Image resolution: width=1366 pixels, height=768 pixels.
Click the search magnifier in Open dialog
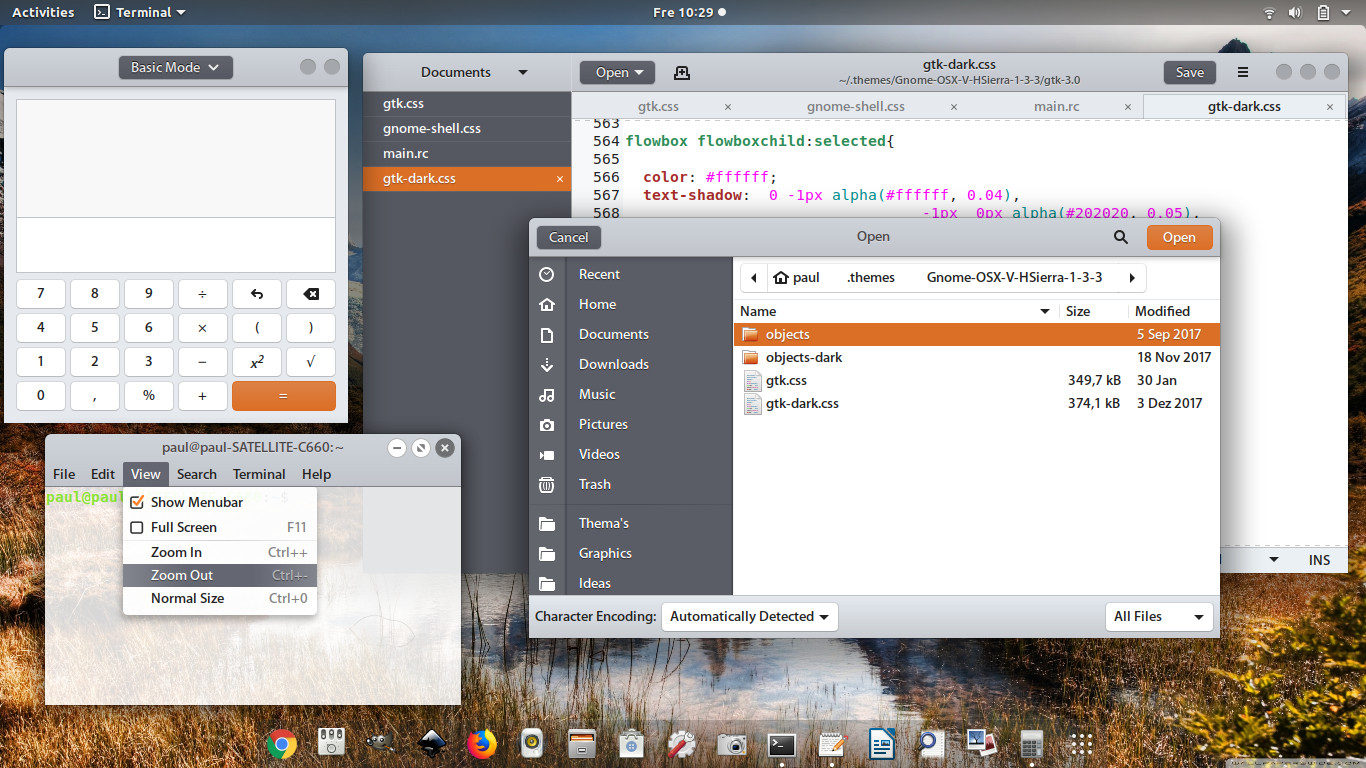point(1121,237)
